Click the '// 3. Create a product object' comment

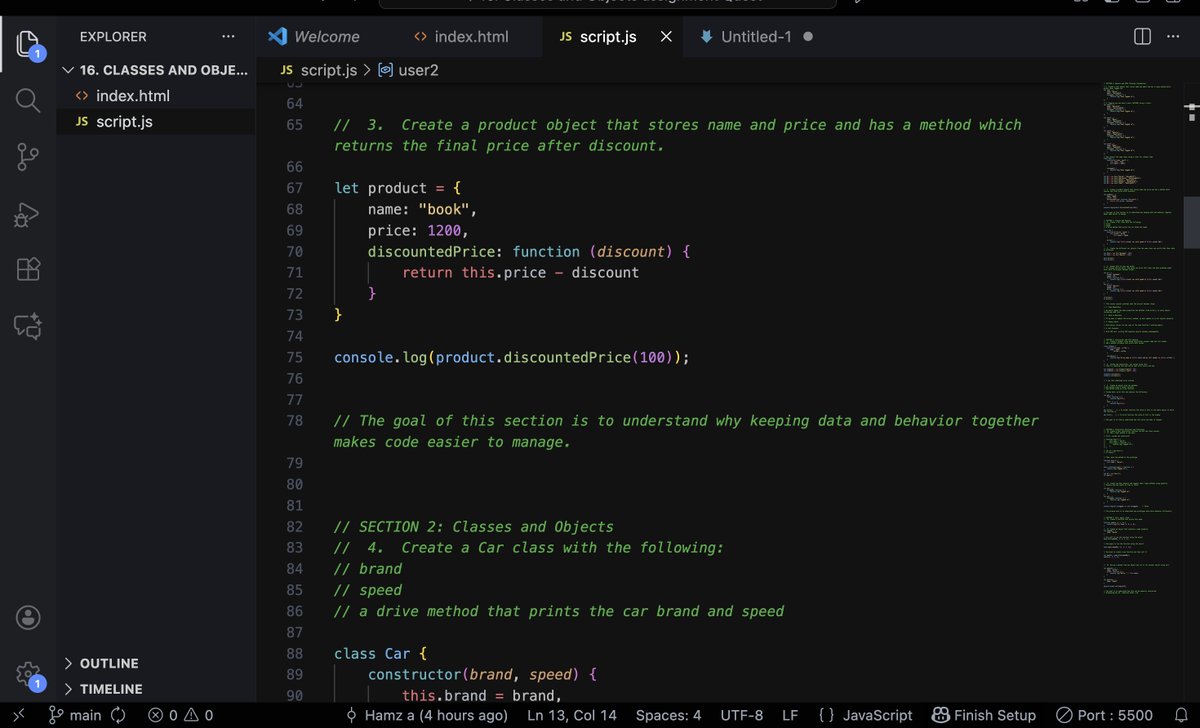point(678,135)
